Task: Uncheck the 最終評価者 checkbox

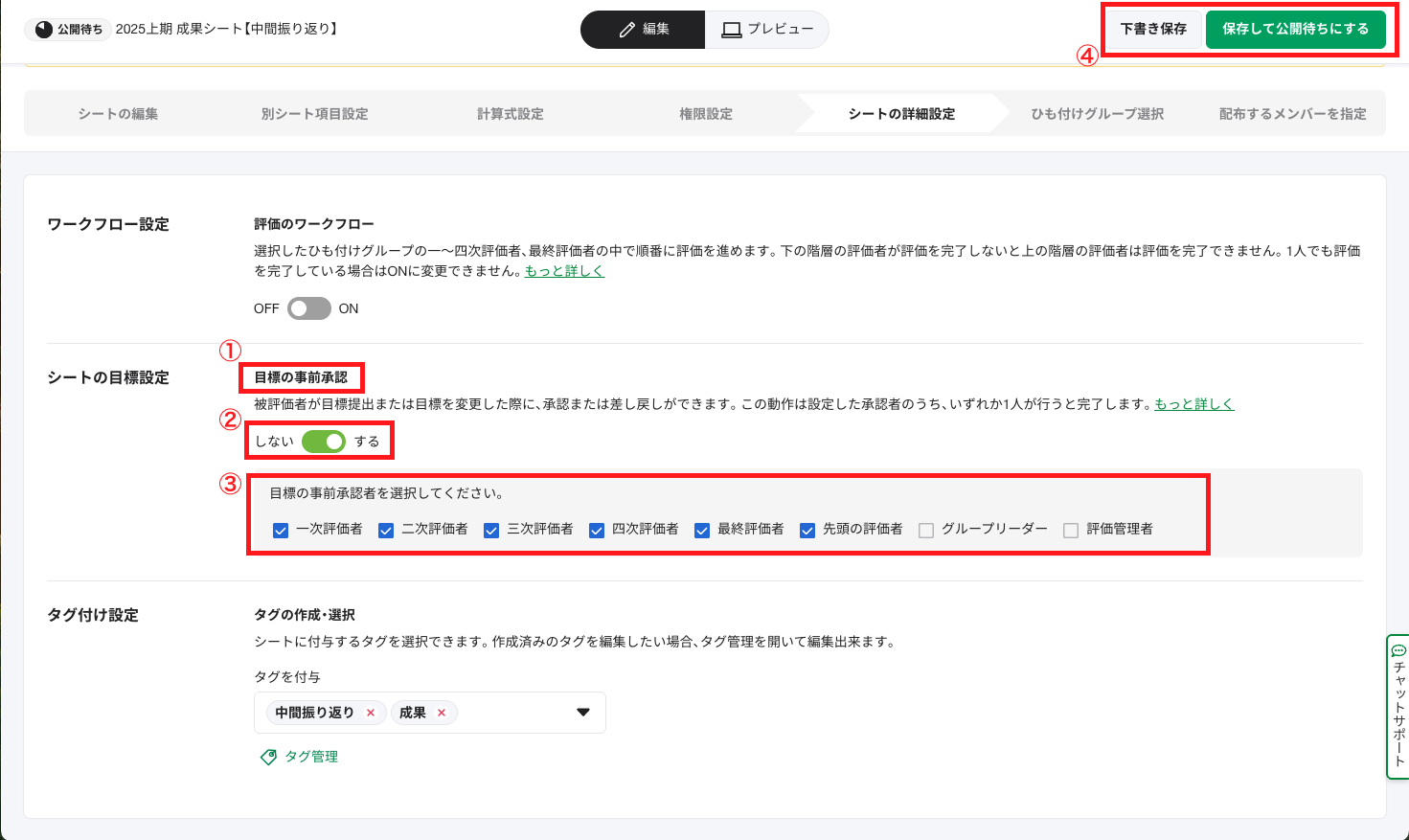Action: 701,529
